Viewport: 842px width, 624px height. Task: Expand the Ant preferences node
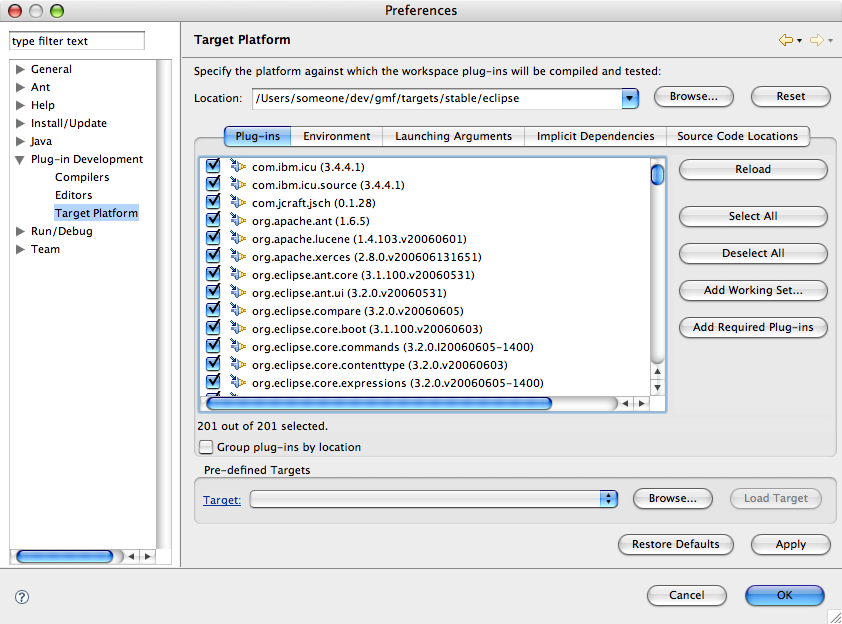(x=20, y=87)
